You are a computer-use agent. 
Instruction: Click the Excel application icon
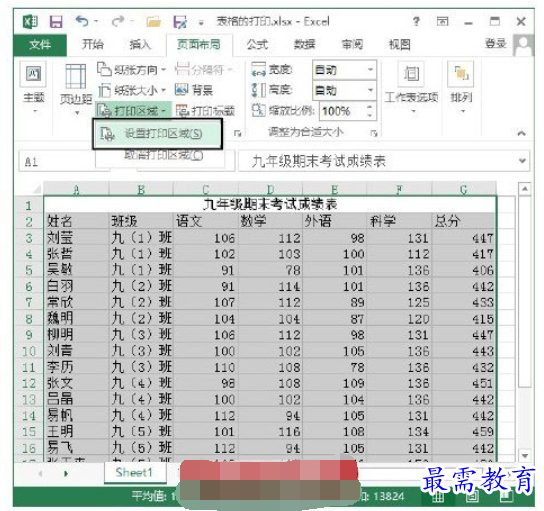pos(30,22)
